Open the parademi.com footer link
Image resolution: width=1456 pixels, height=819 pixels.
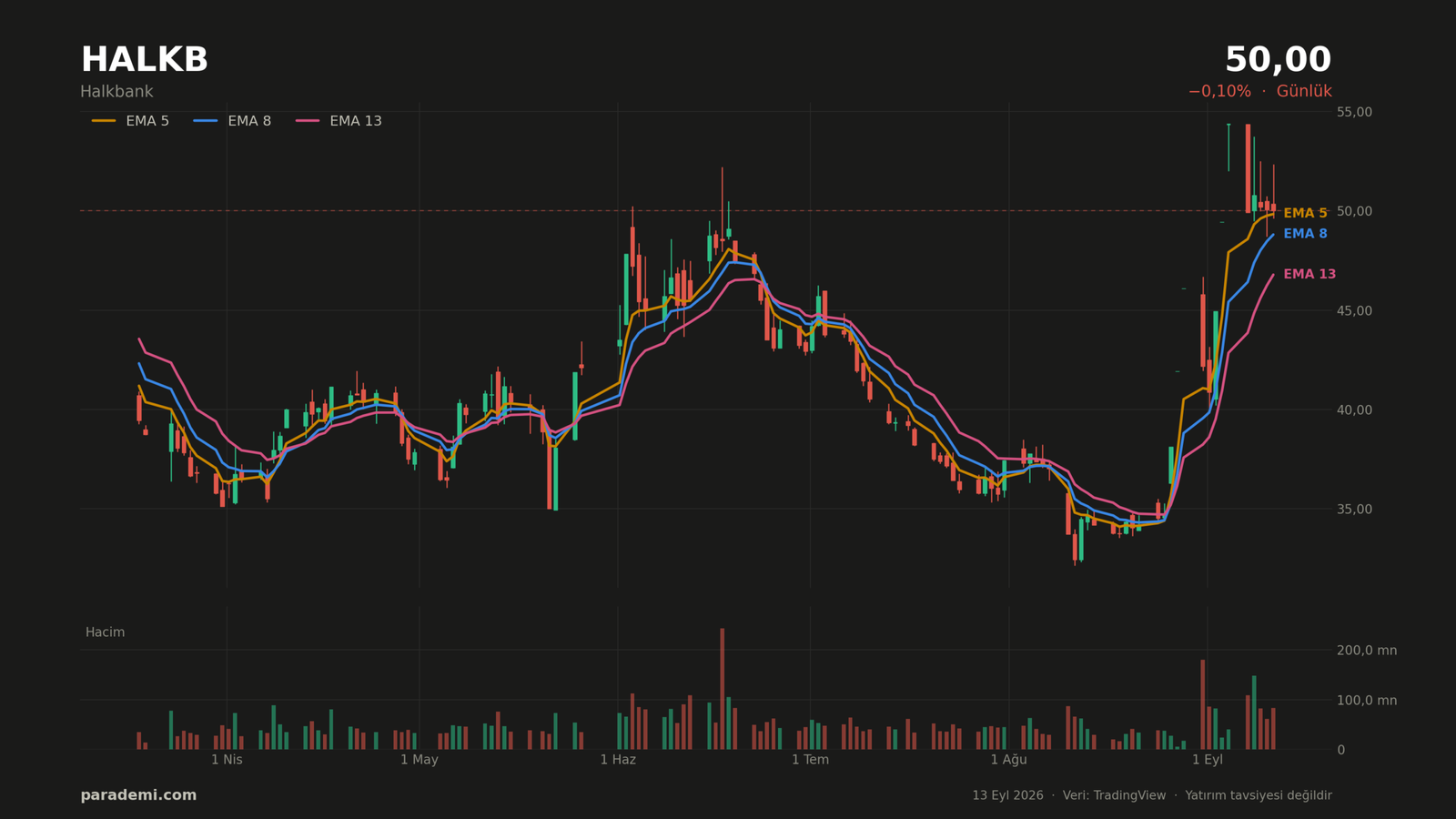tap(138, 795)
